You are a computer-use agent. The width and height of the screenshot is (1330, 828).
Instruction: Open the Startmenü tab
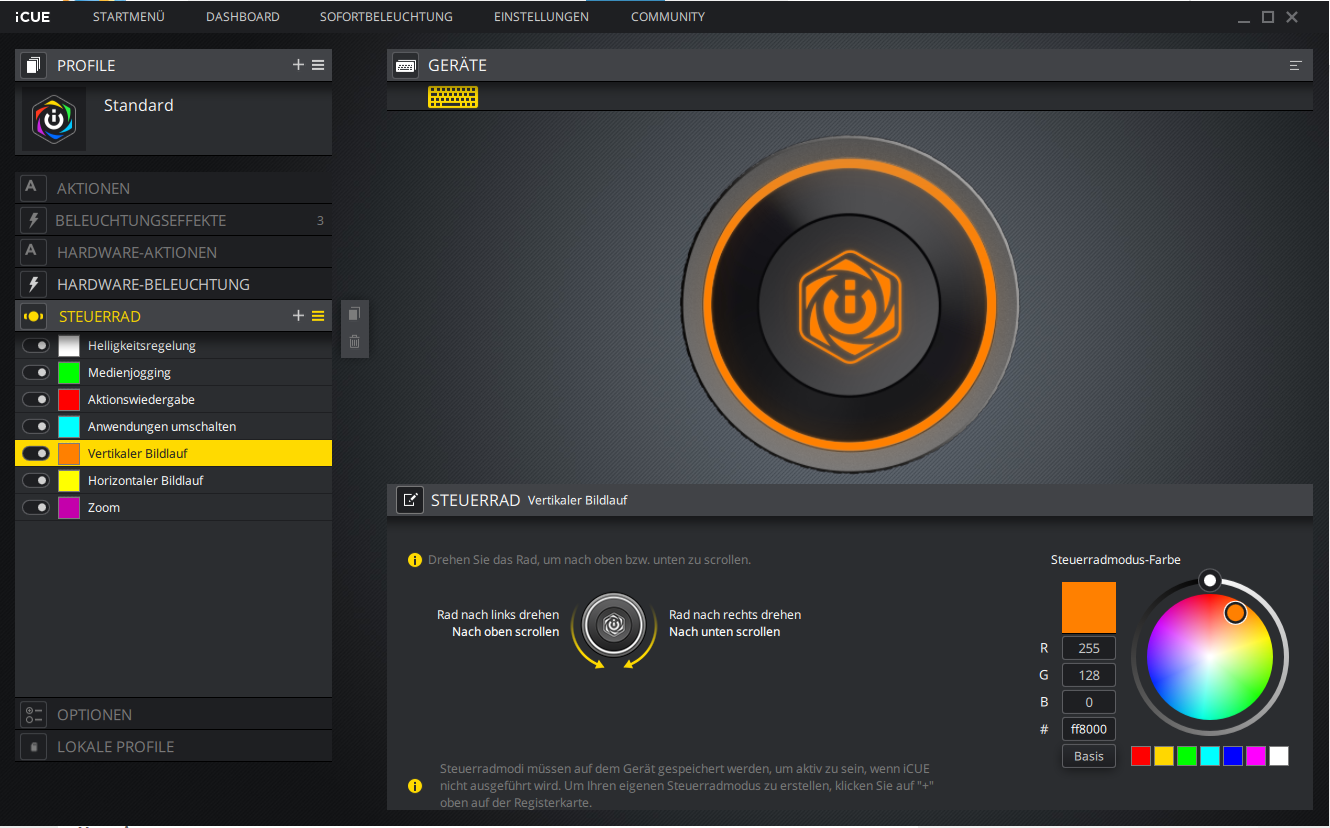(x=128, y=17)
